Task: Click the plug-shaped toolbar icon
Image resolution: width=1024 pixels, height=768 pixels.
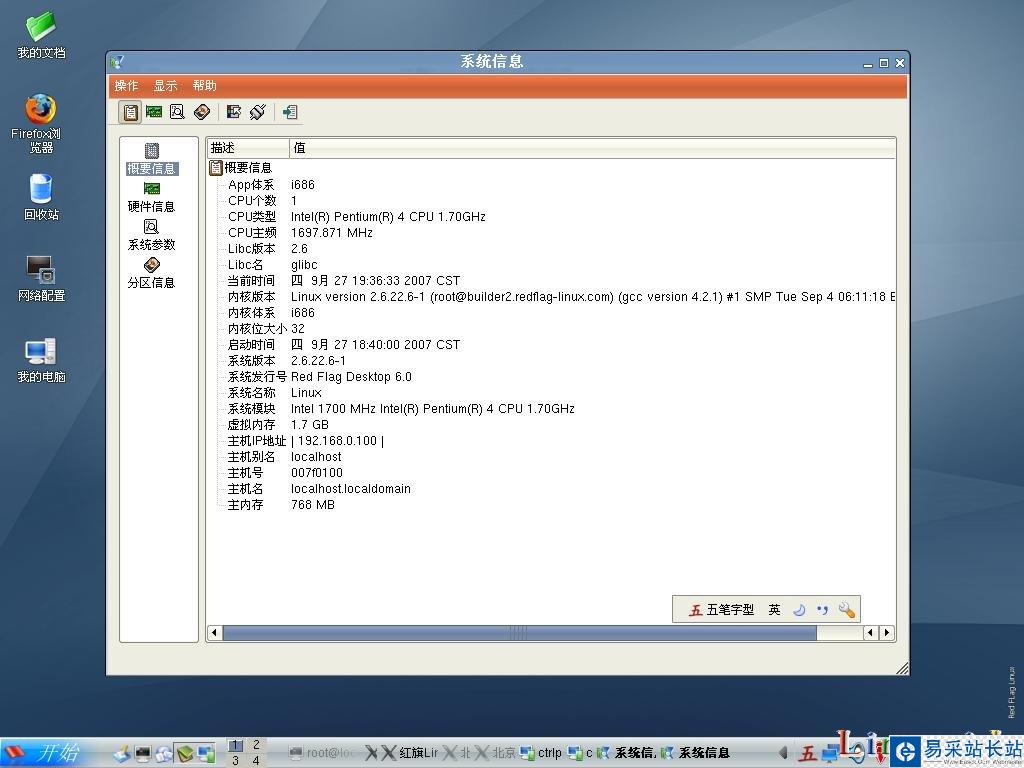Action: 257,111
